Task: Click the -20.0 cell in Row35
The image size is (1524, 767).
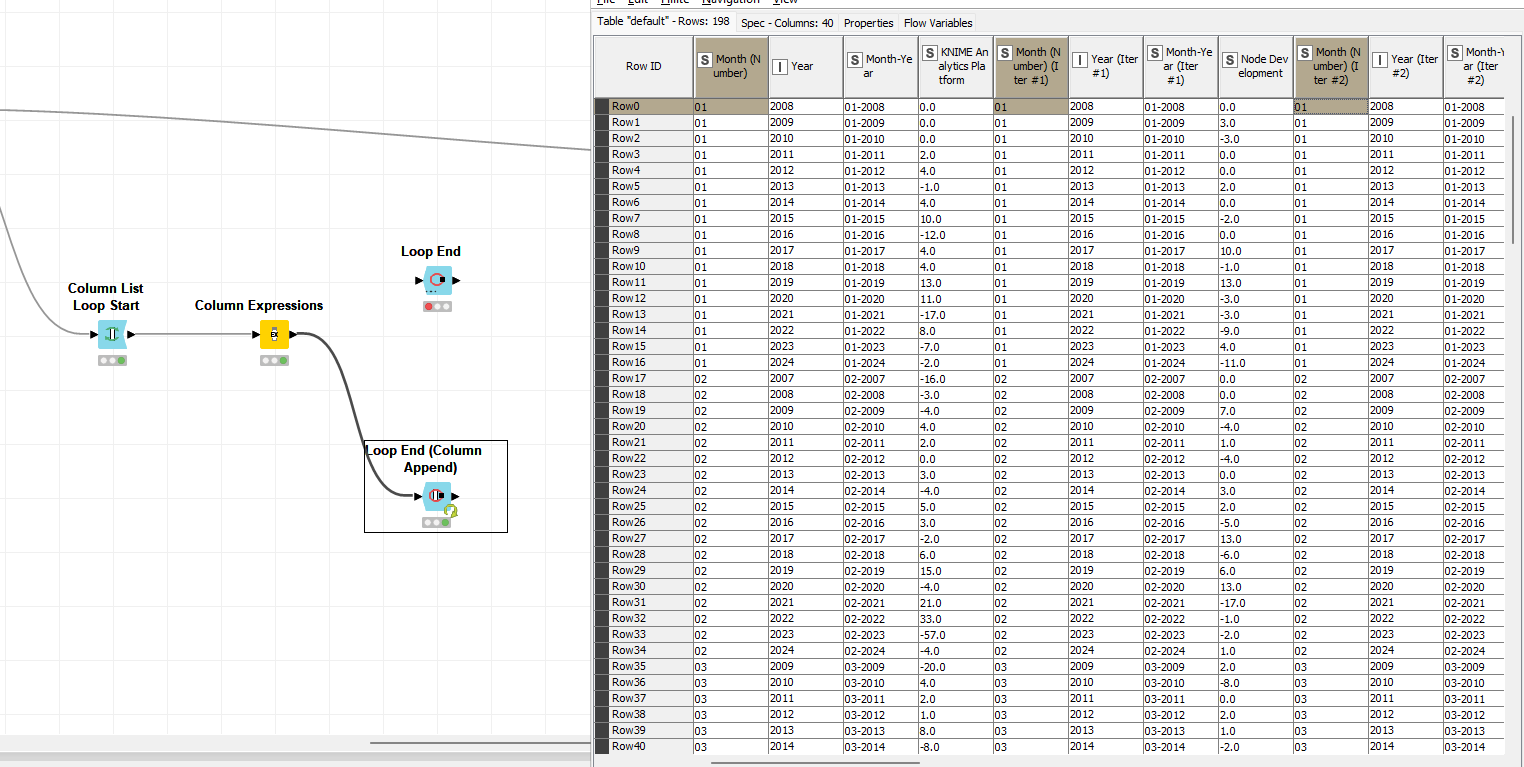Action: pyautogui.click(x=956, y=666)
